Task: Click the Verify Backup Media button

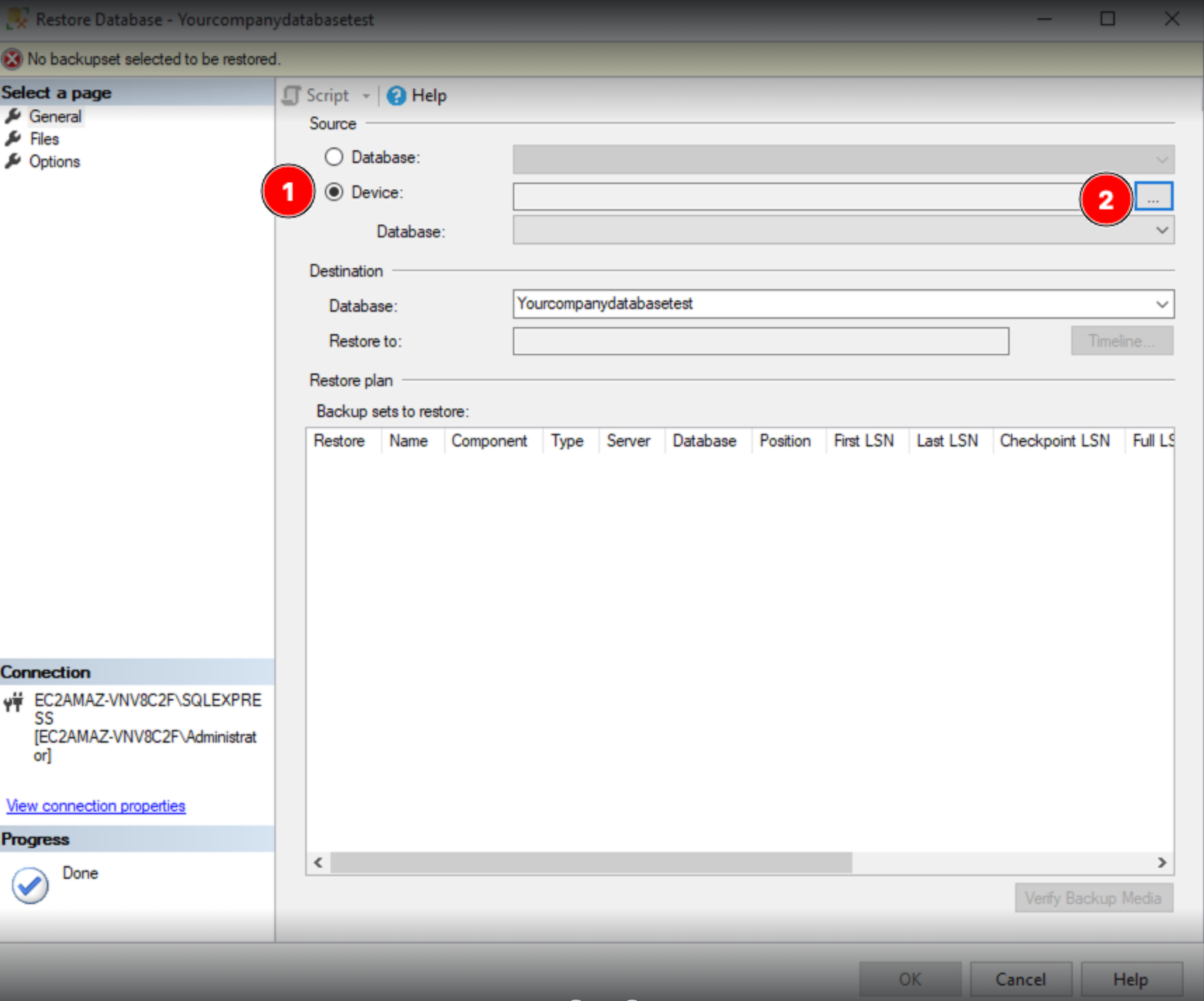Action: point(1094,898)
